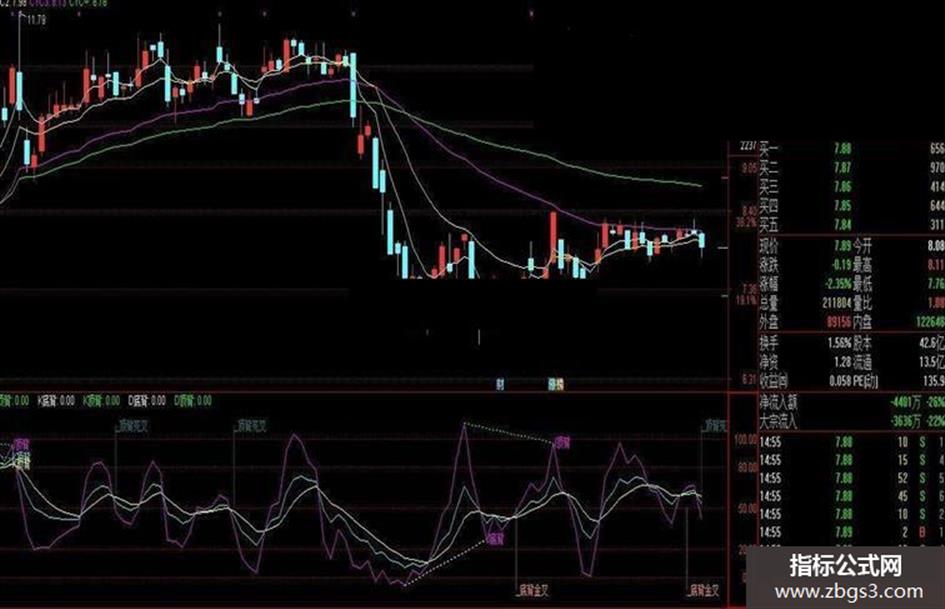Click the 6.31 price level on the axis

click(x=748, y=379)
